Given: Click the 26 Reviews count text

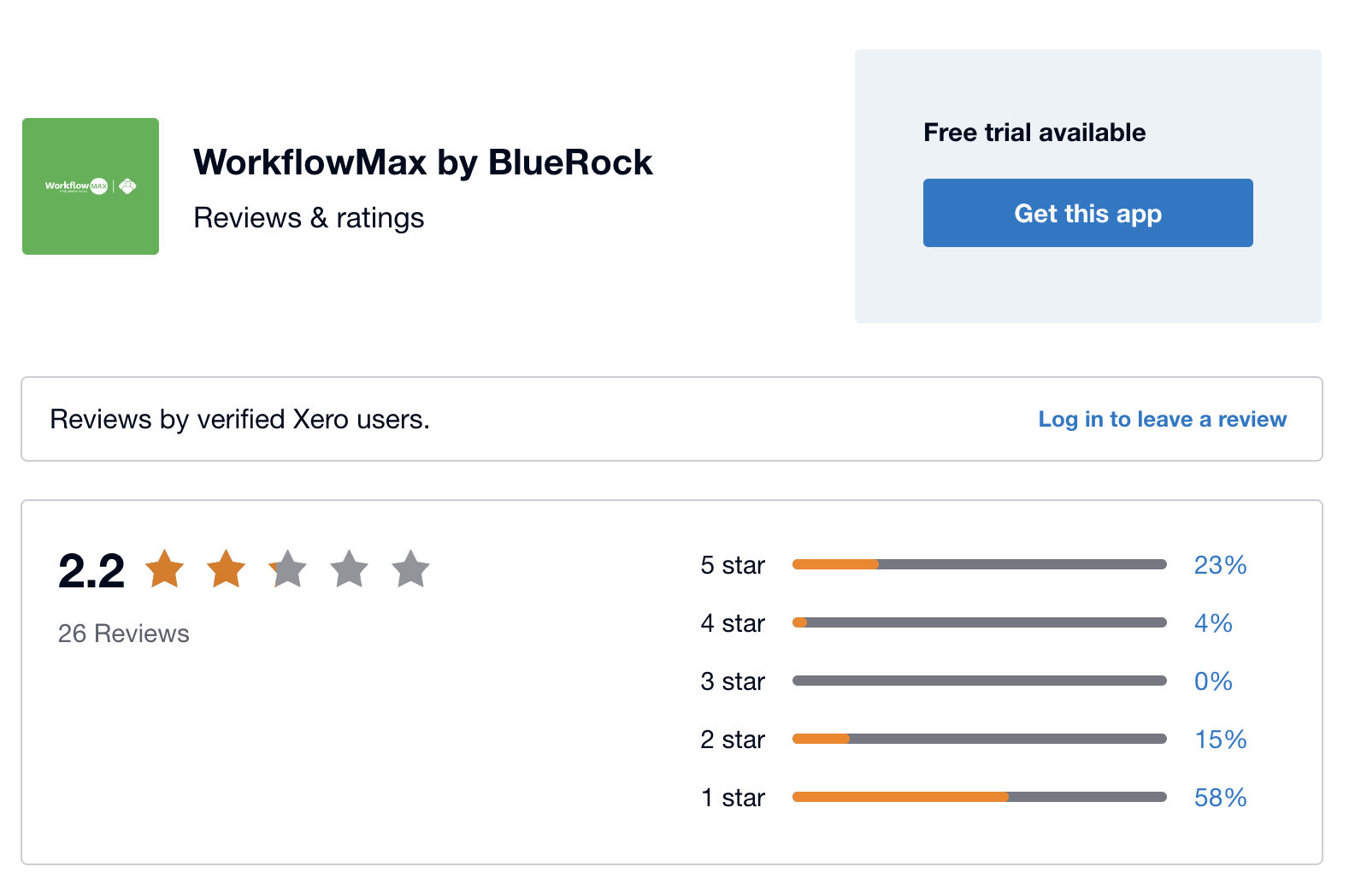Looking at the screenshot, I should [x=124, y=634].
